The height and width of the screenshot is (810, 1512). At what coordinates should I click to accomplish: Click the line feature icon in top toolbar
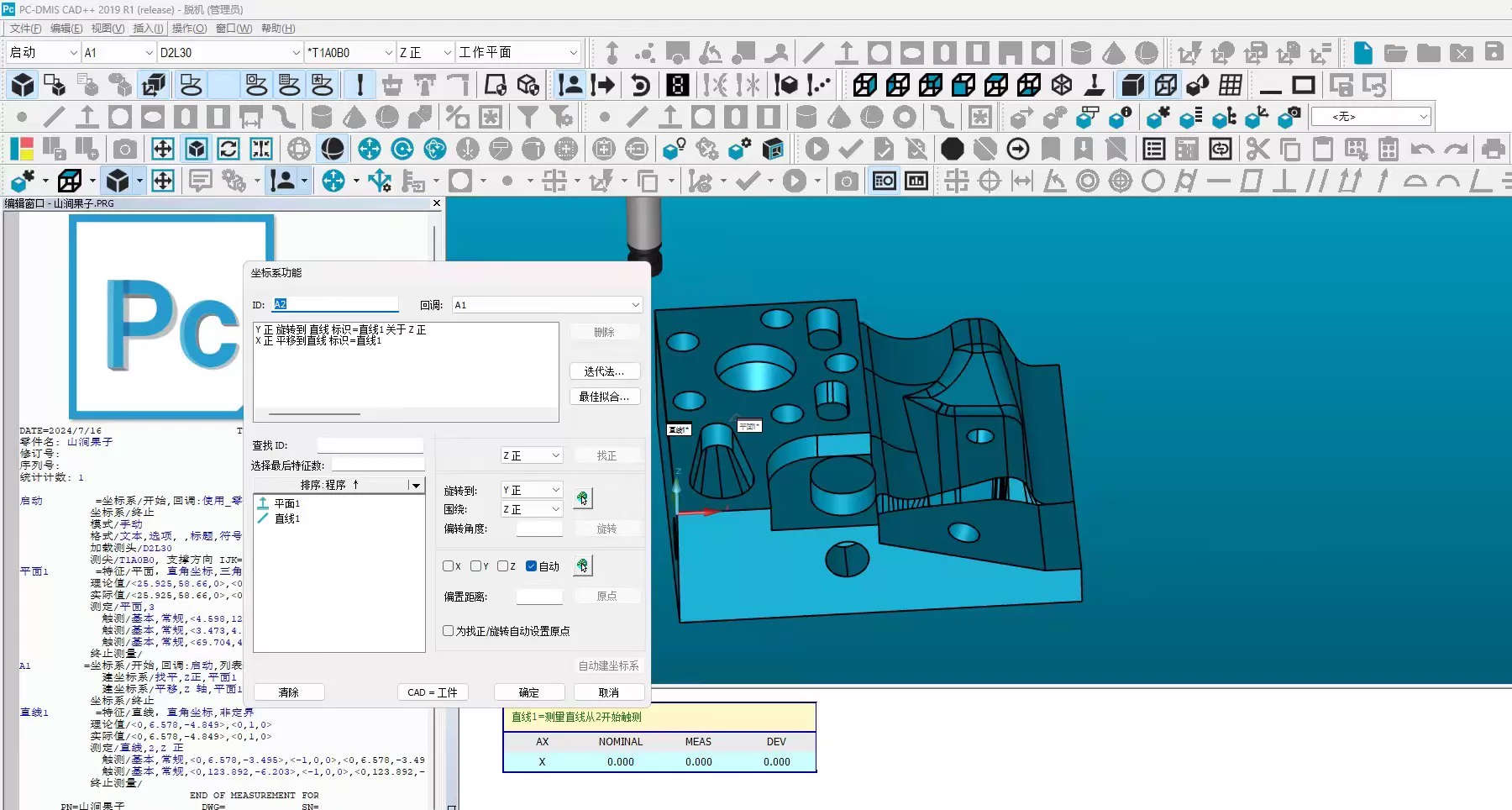click(x=814, y=53)
